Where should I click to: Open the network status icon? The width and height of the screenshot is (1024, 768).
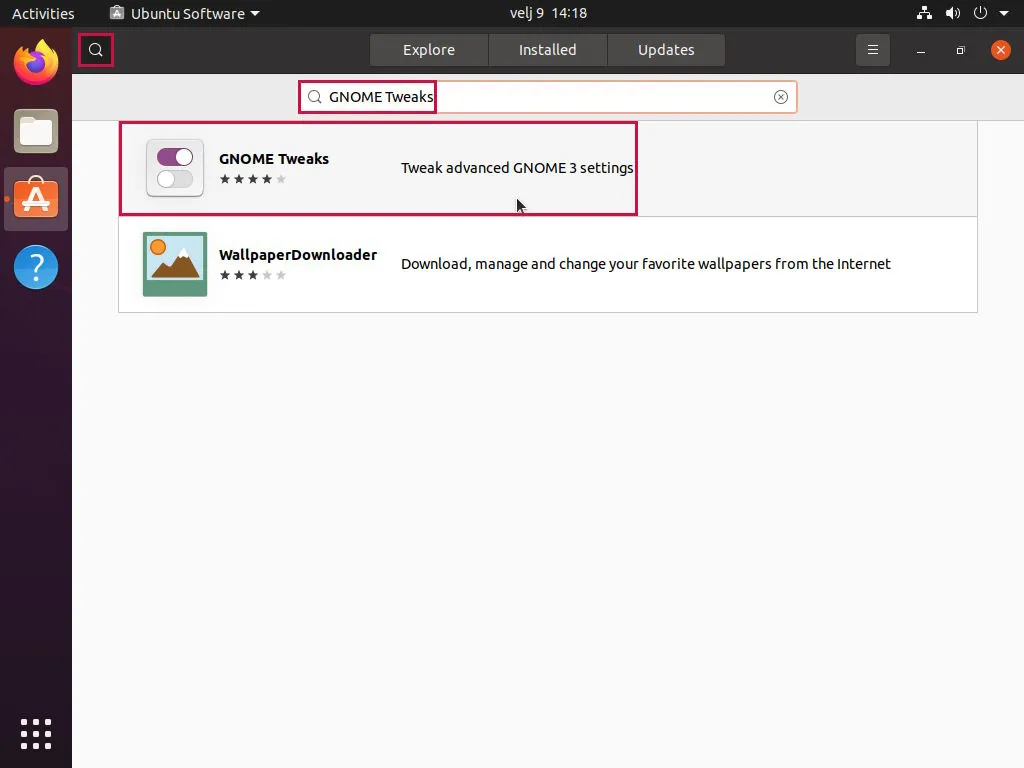(x=924, y=13)
